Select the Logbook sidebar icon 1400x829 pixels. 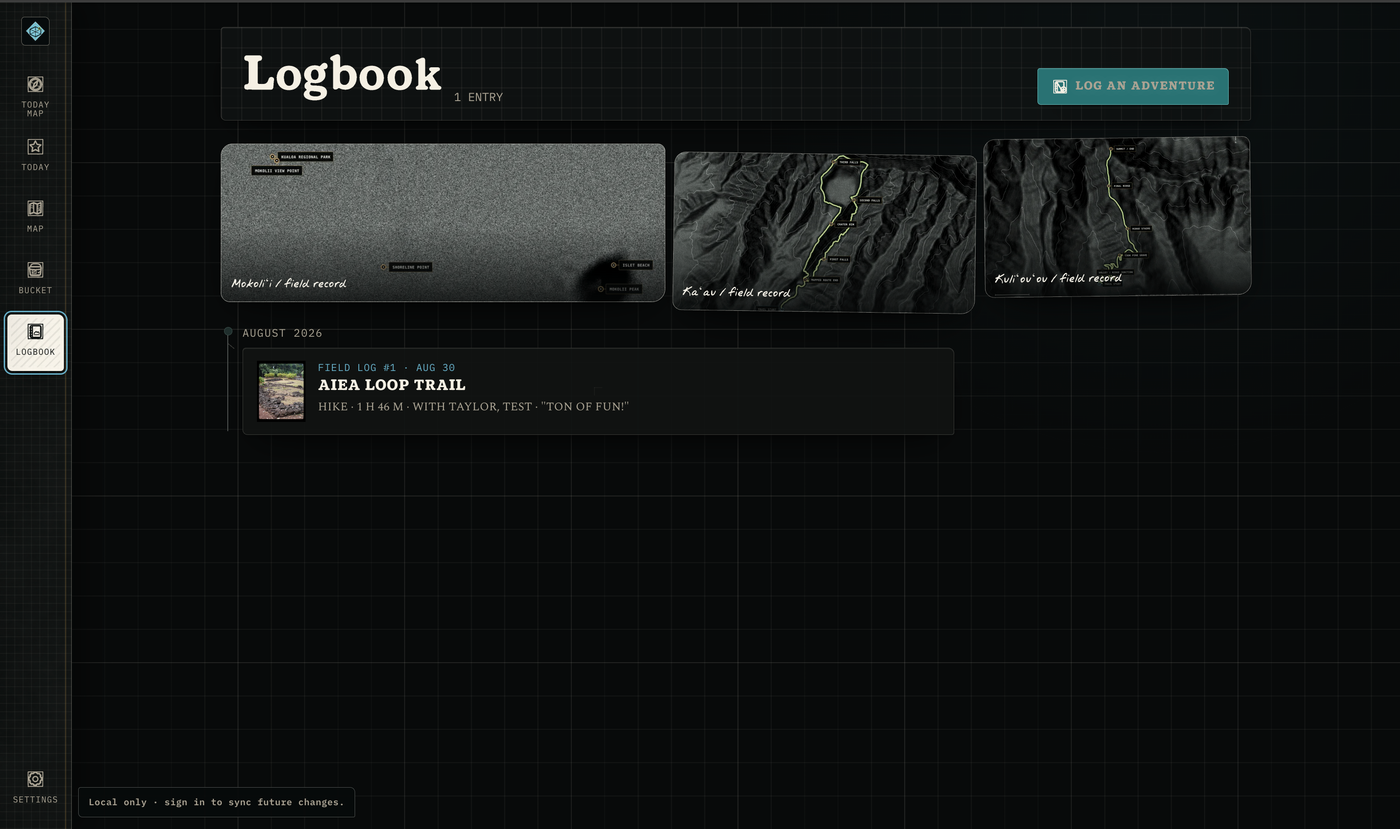[x=35, y=332]
